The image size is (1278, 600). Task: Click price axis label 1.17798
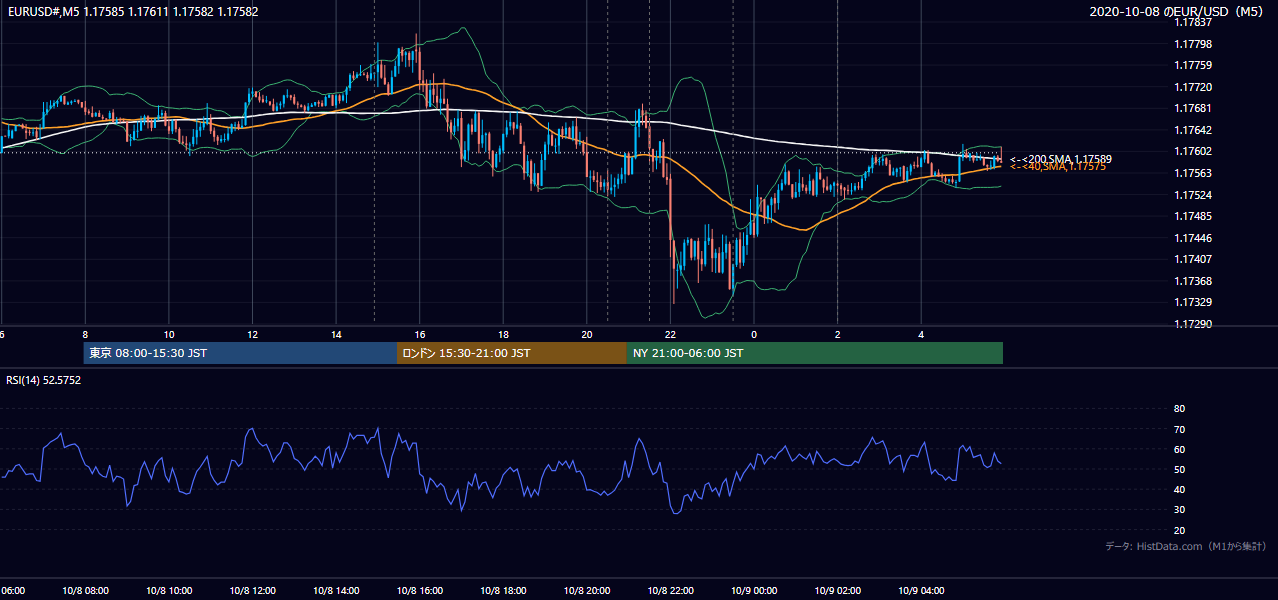(1193, 44)
